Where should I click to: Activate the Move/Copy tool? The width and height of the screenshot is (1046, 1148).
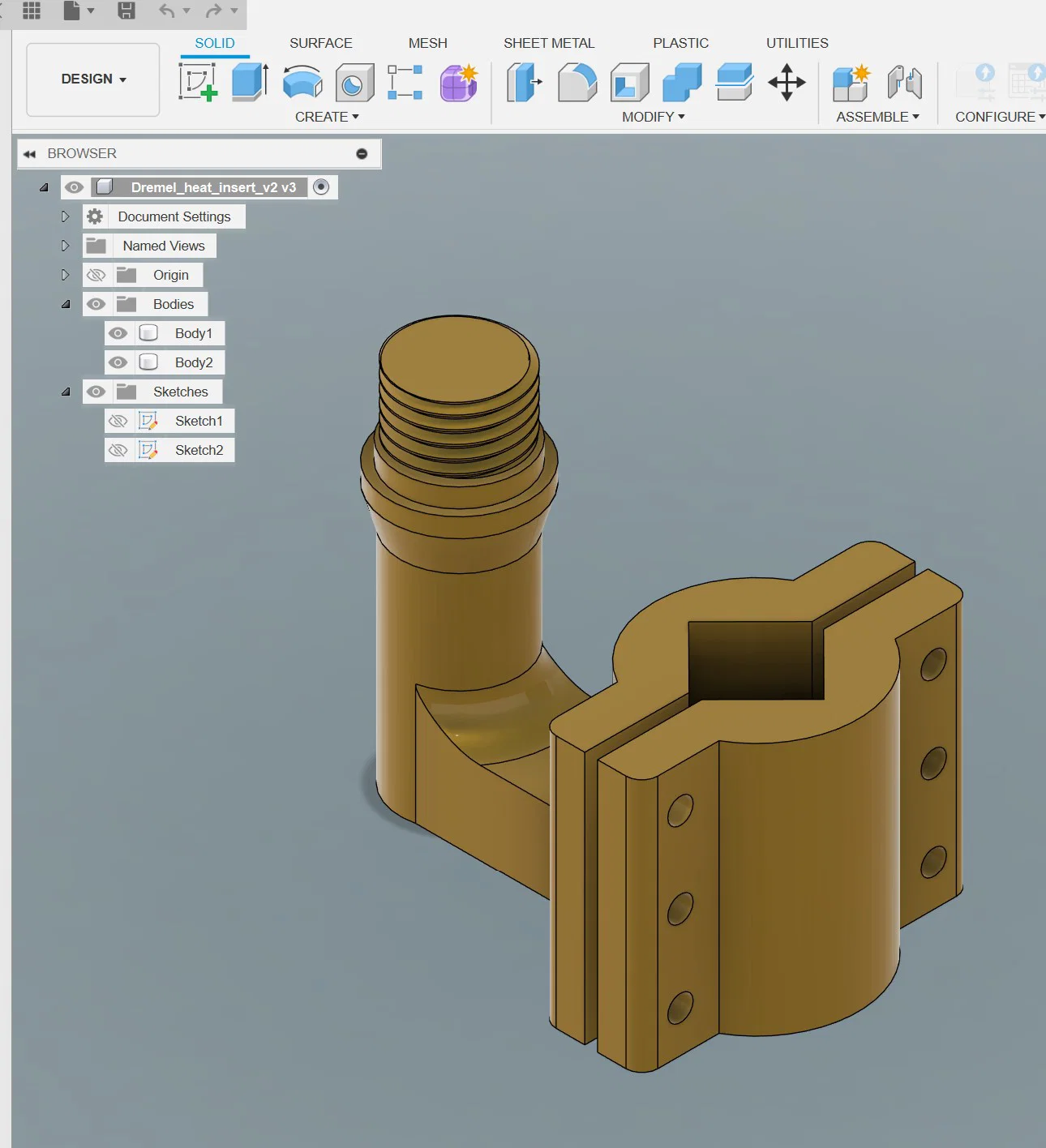tap(787, 83)
